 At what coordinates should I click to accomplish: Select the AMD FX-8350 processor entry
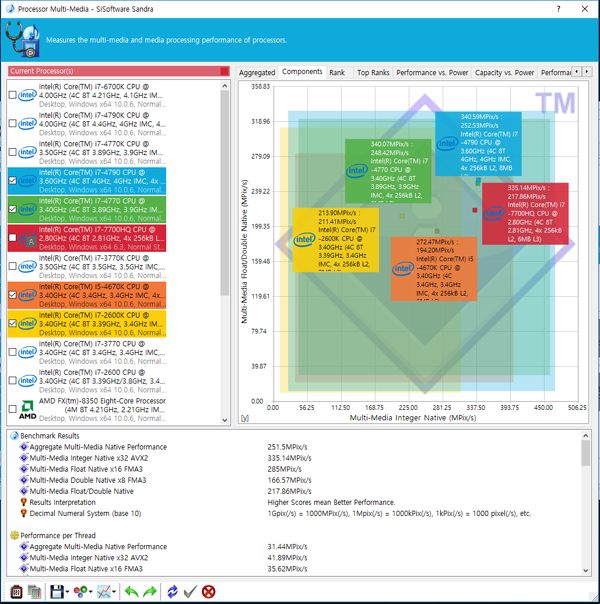(87, 409)
